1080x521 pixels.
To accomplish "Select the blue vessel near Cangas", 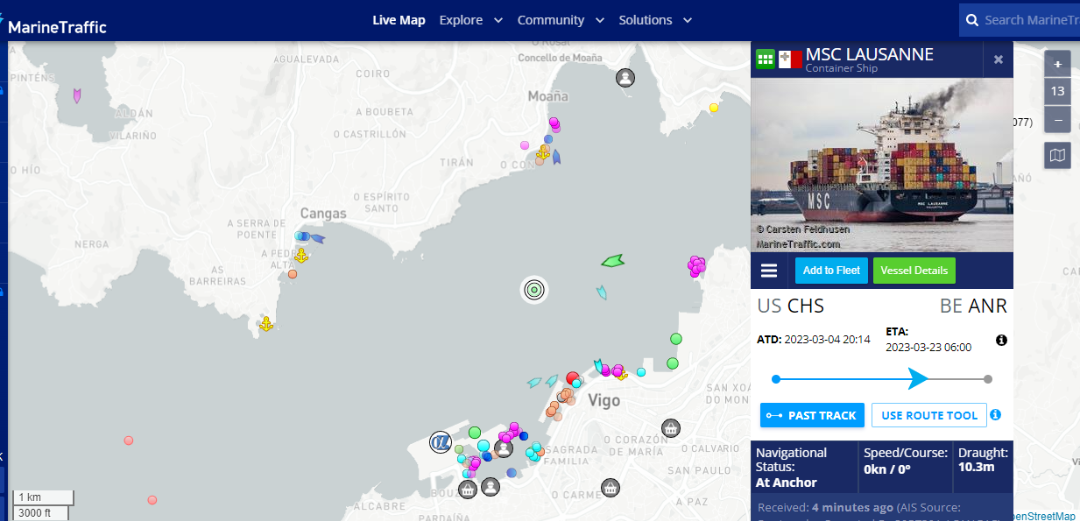I will coord(316,238).
